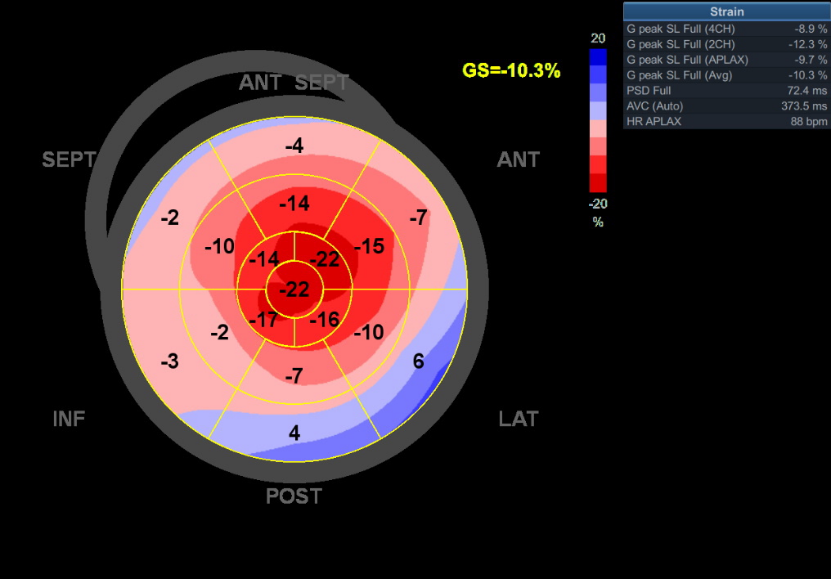Click the -9.7 % value

click(x=810, y=60)
